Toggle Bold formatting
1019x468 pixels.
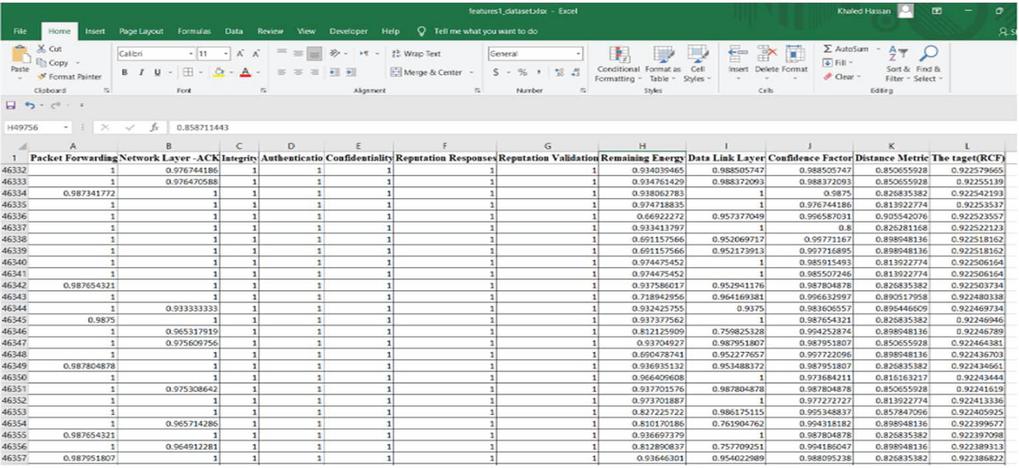click(x=125, y=72)
